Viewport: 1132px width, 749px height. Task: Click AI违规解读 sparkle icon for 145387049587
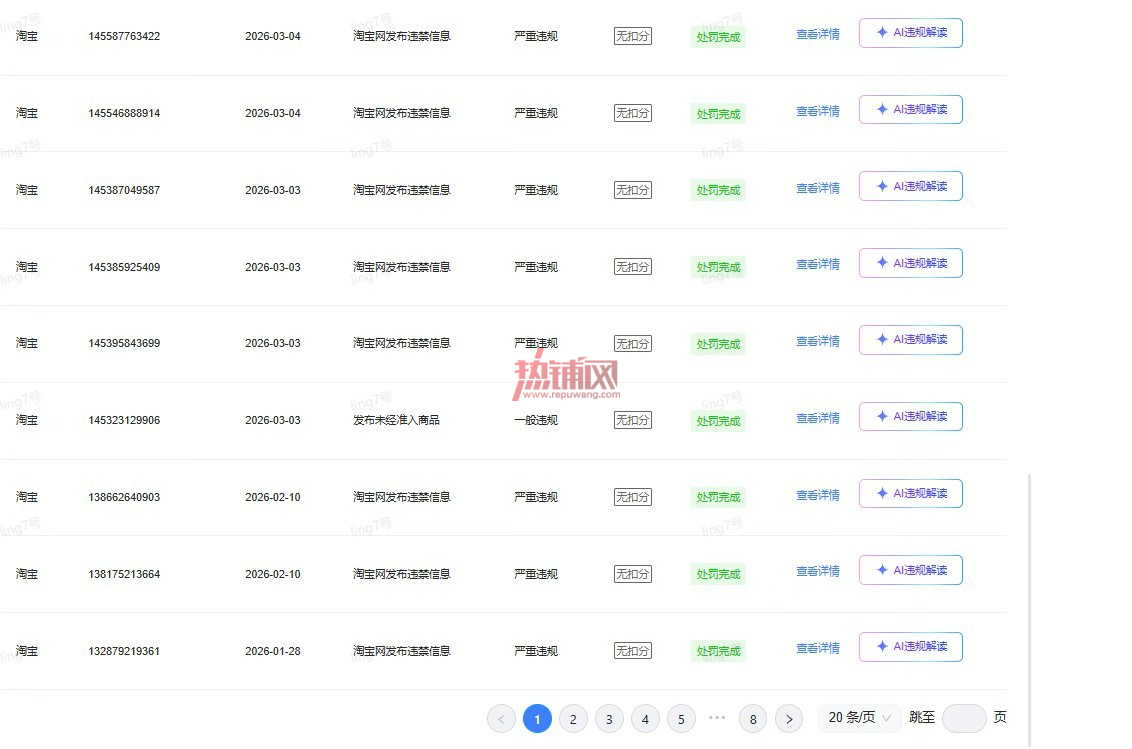pos(881,186)
